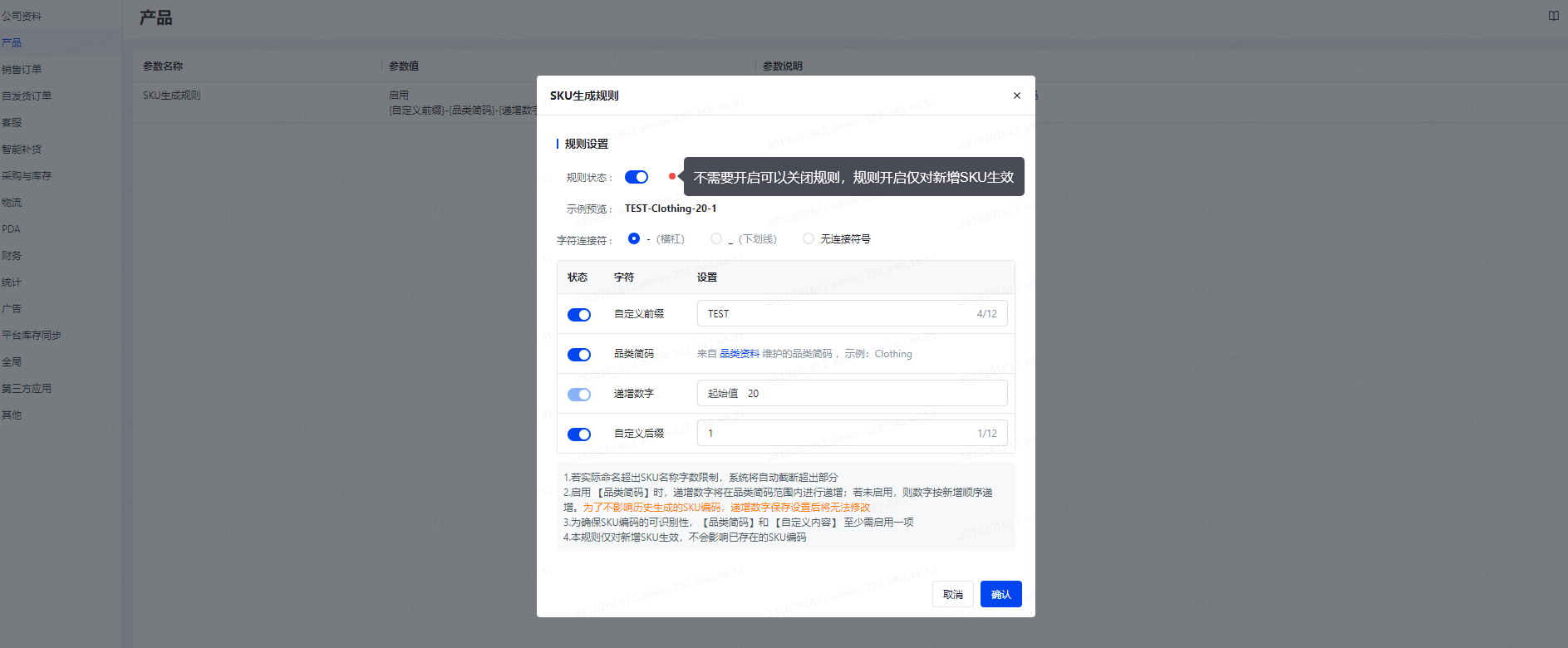1568x648 pixels.
Task: Open 物流 in the sidebar
Action: (12, 202)
